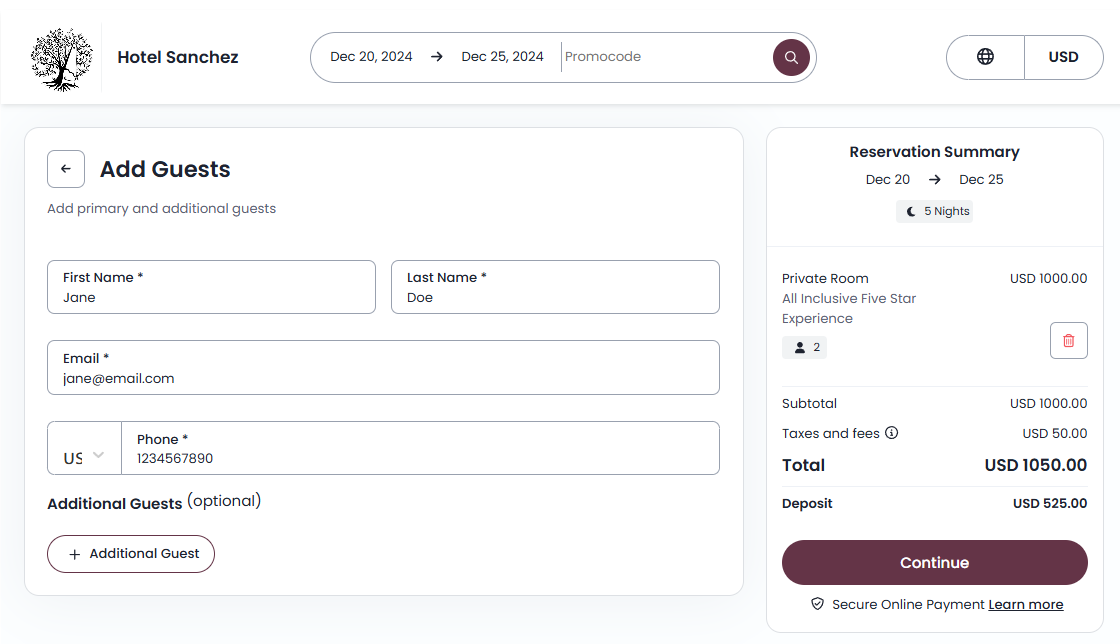Expand the US country code dropdown
Image resolution: width=1120 pixels, height=644 pixels.
pyautogui.click(x=85, y=457)
